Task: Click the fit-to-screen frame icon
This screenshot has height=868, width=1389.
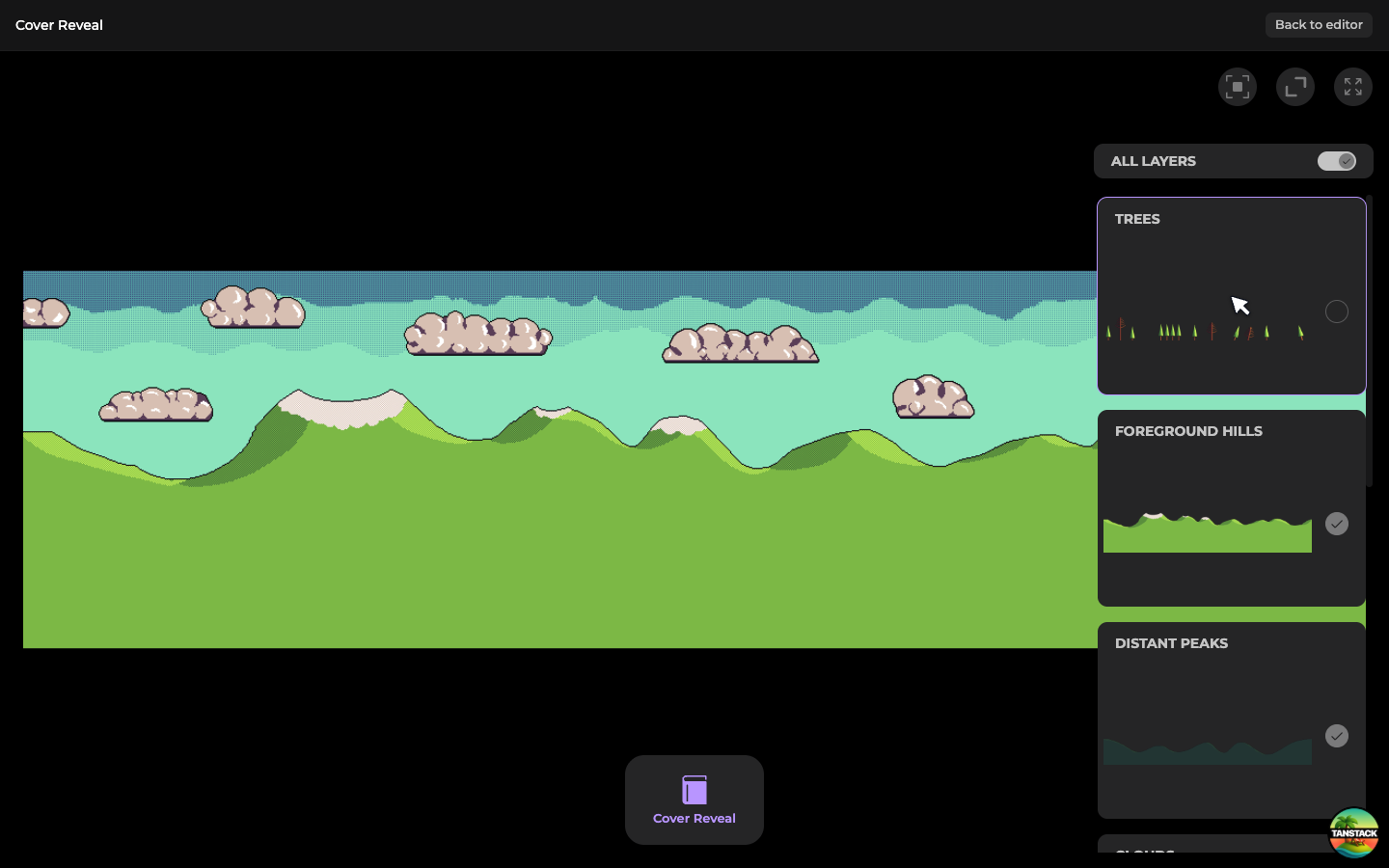Action: point(1238,87)
